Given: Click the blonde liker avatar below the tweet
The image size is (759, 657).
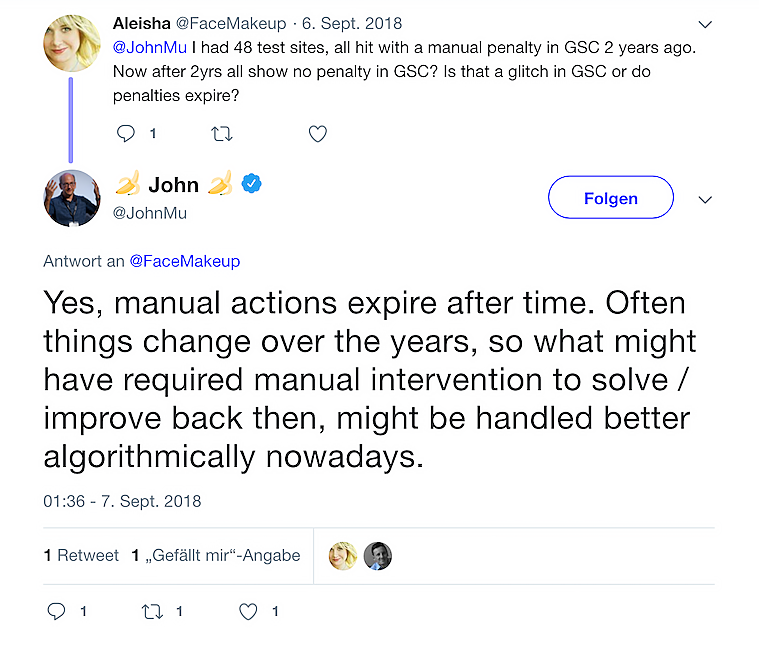Looking at the screenshot, I should (343, 556).
